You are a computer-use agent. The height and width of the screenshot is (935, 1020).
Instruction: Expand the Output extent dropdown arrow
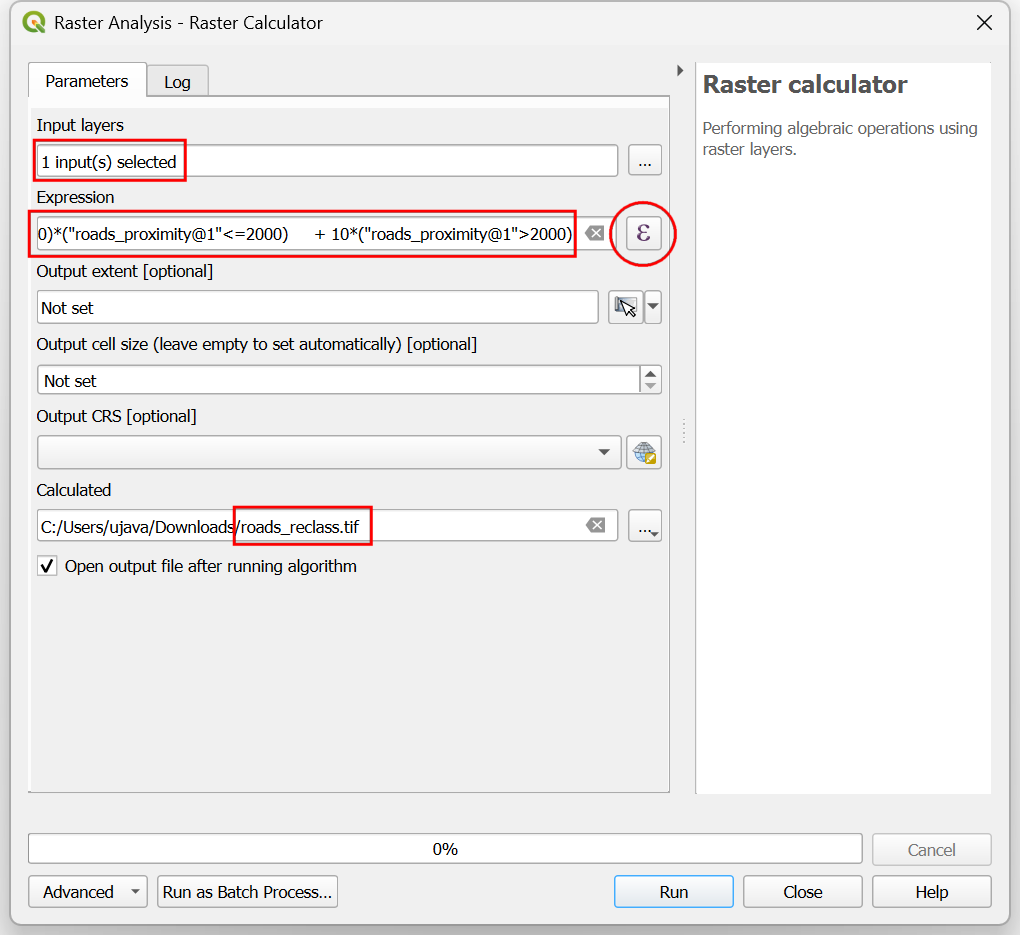tap(653, 307)
